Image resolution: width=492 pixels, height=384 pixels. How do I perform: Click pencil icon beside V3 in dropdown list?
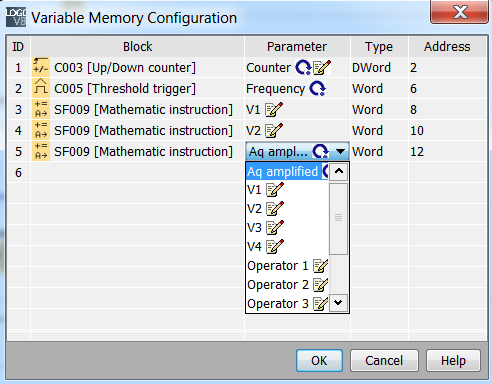[x=275, y=228]
